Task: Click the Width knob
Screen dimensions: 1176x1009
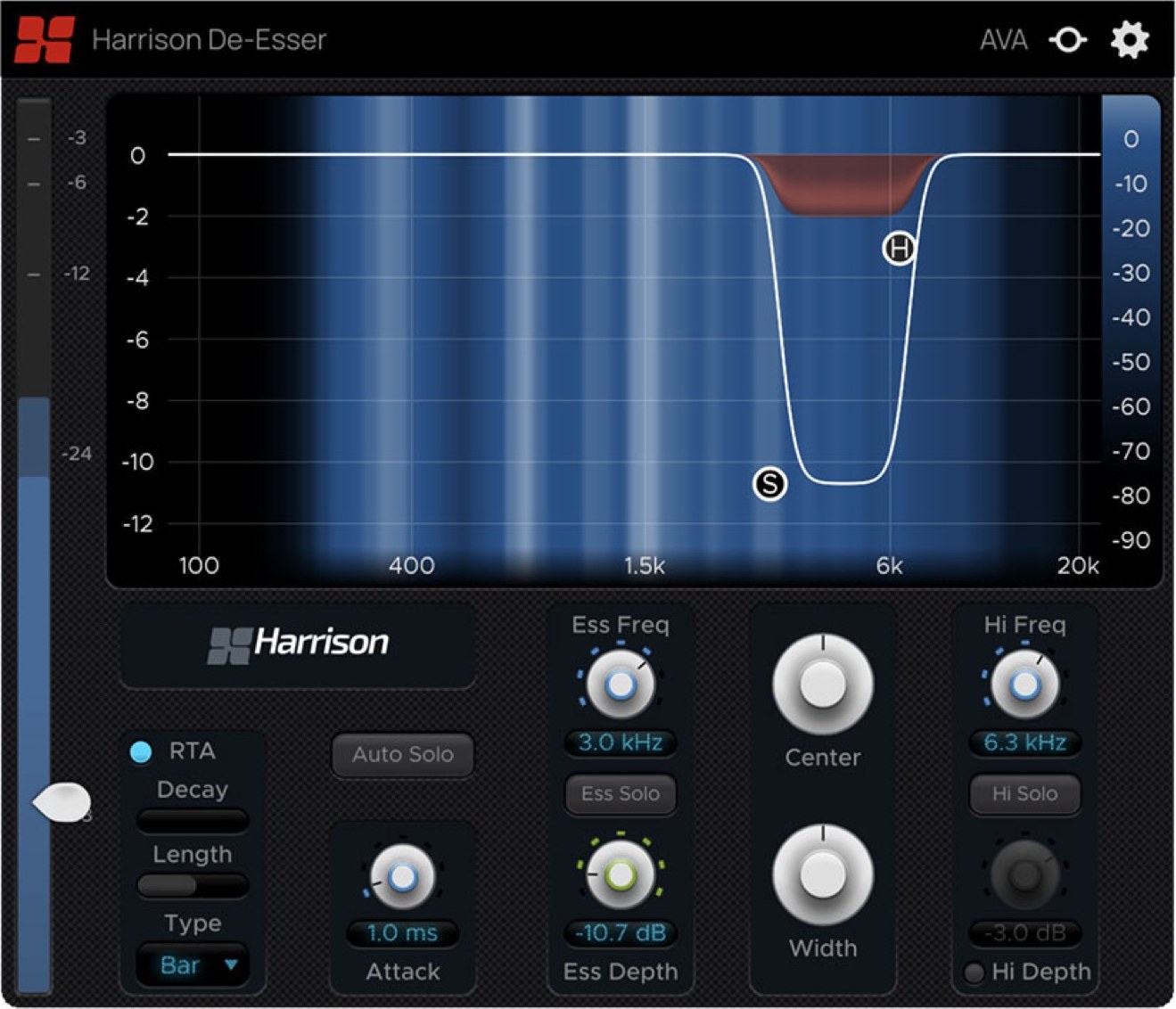Action: coord(822,875)
